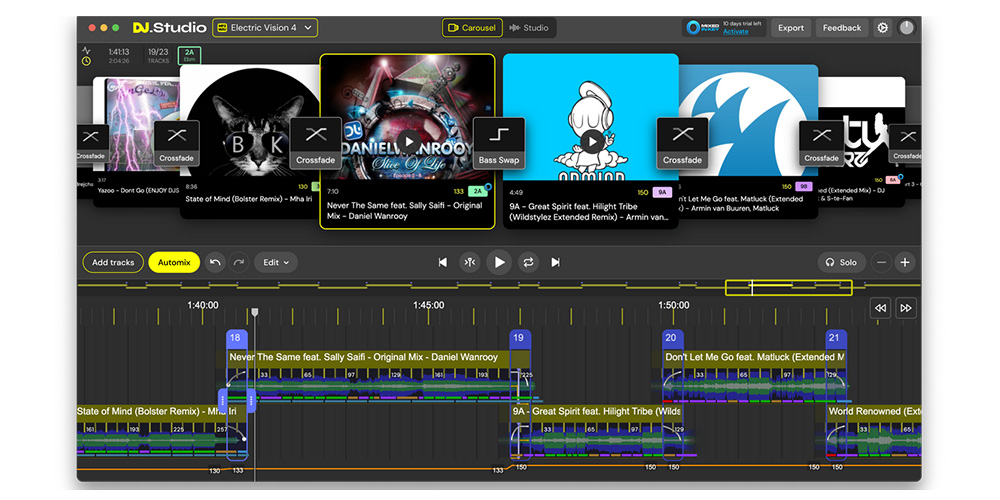Open the Electric Vision 4 project dropdown
Screen dimensions: 1000x500
point(265,28)
